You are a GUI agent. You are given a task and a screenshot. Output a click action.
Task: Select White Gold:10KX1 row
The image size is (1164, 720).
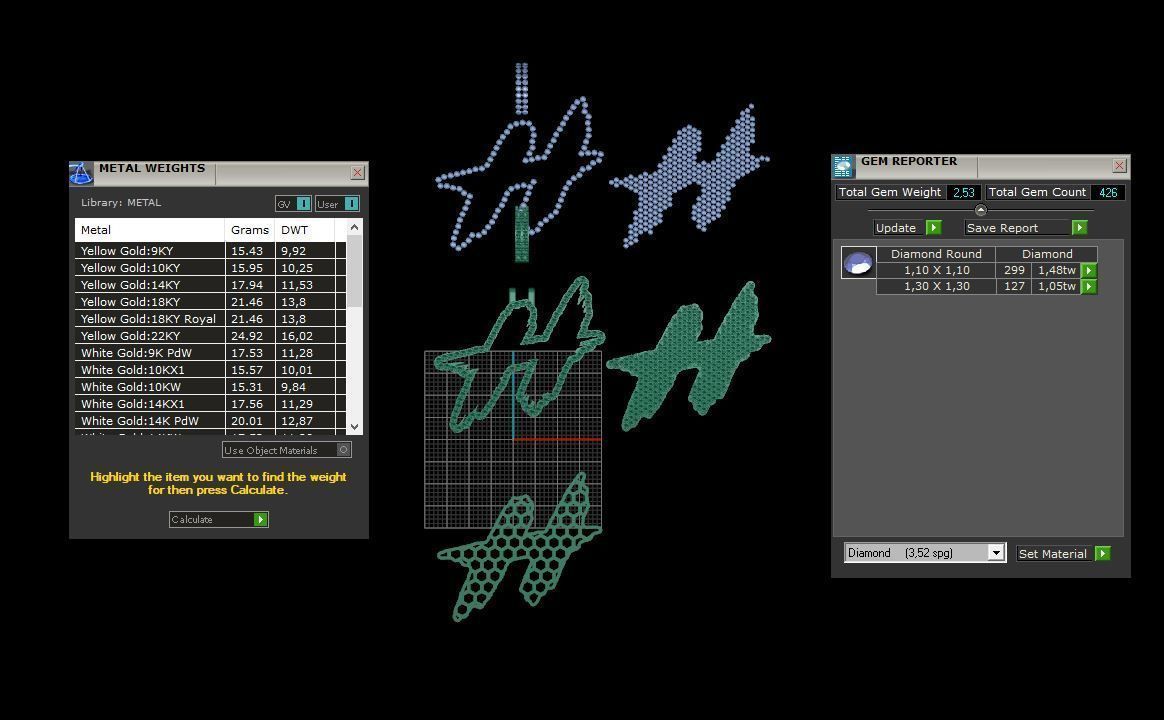[x=210, y=370]
